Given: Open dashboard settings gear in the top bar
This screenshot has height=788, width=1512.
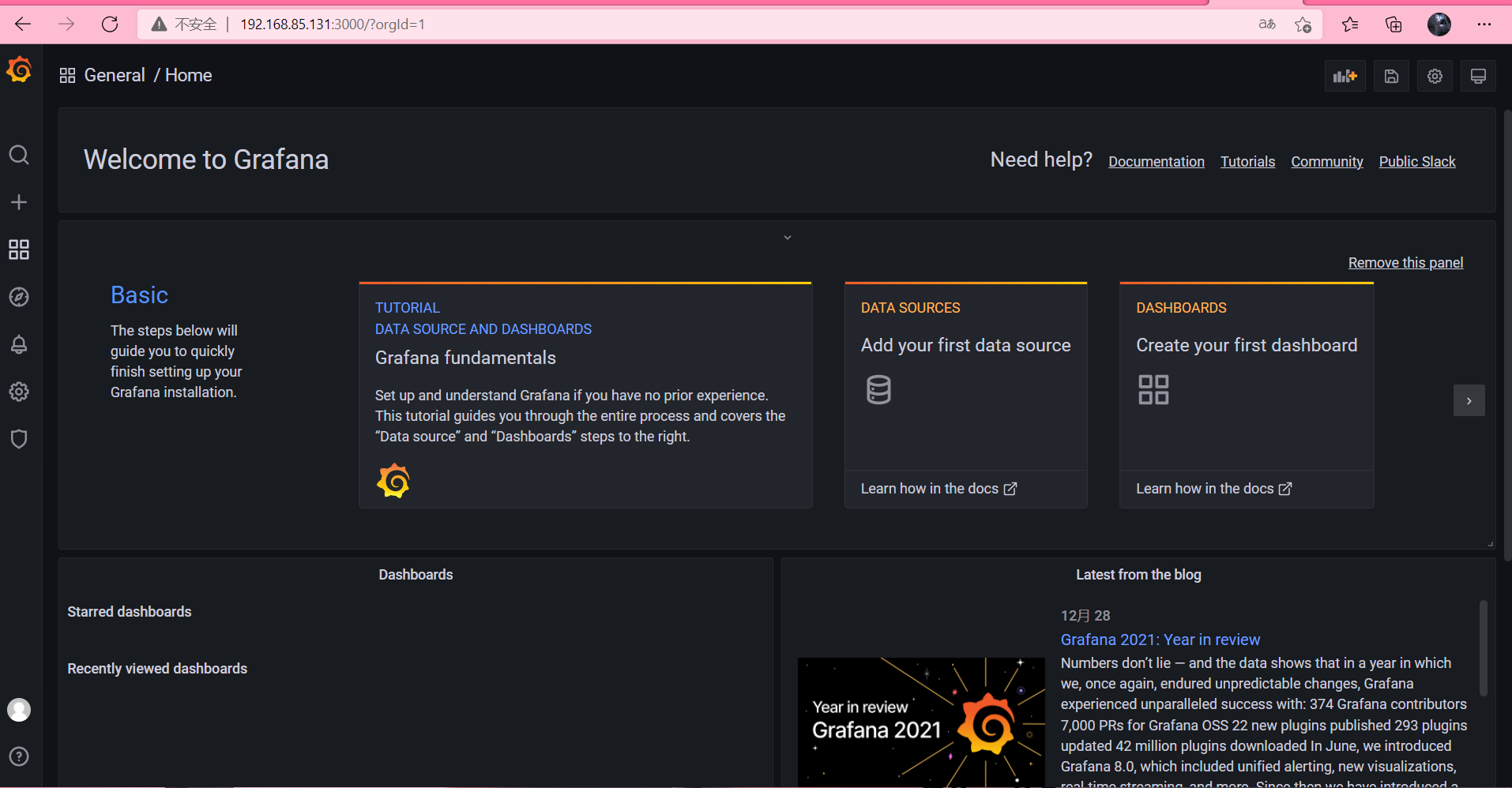Looking at the screenshot, I should point(1435,76).
